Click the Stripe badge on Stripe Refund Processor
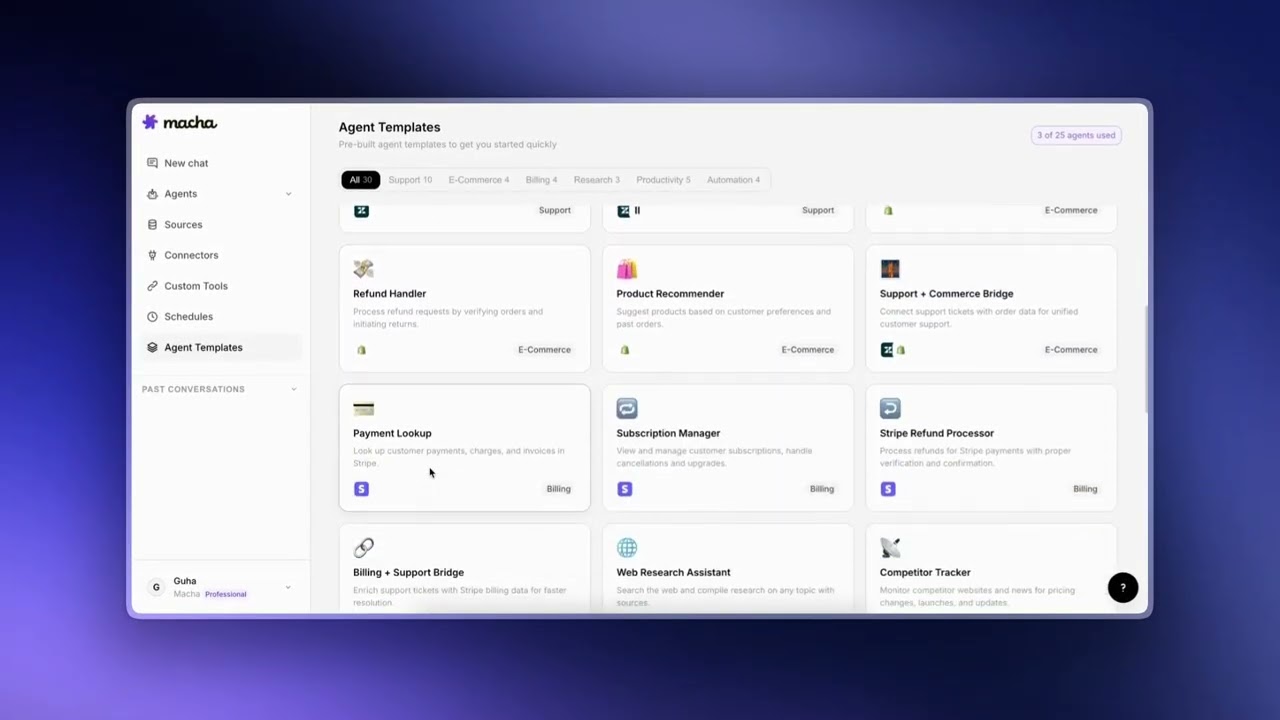The height and width of the screenshot is (720, 1280). [888, 489]
